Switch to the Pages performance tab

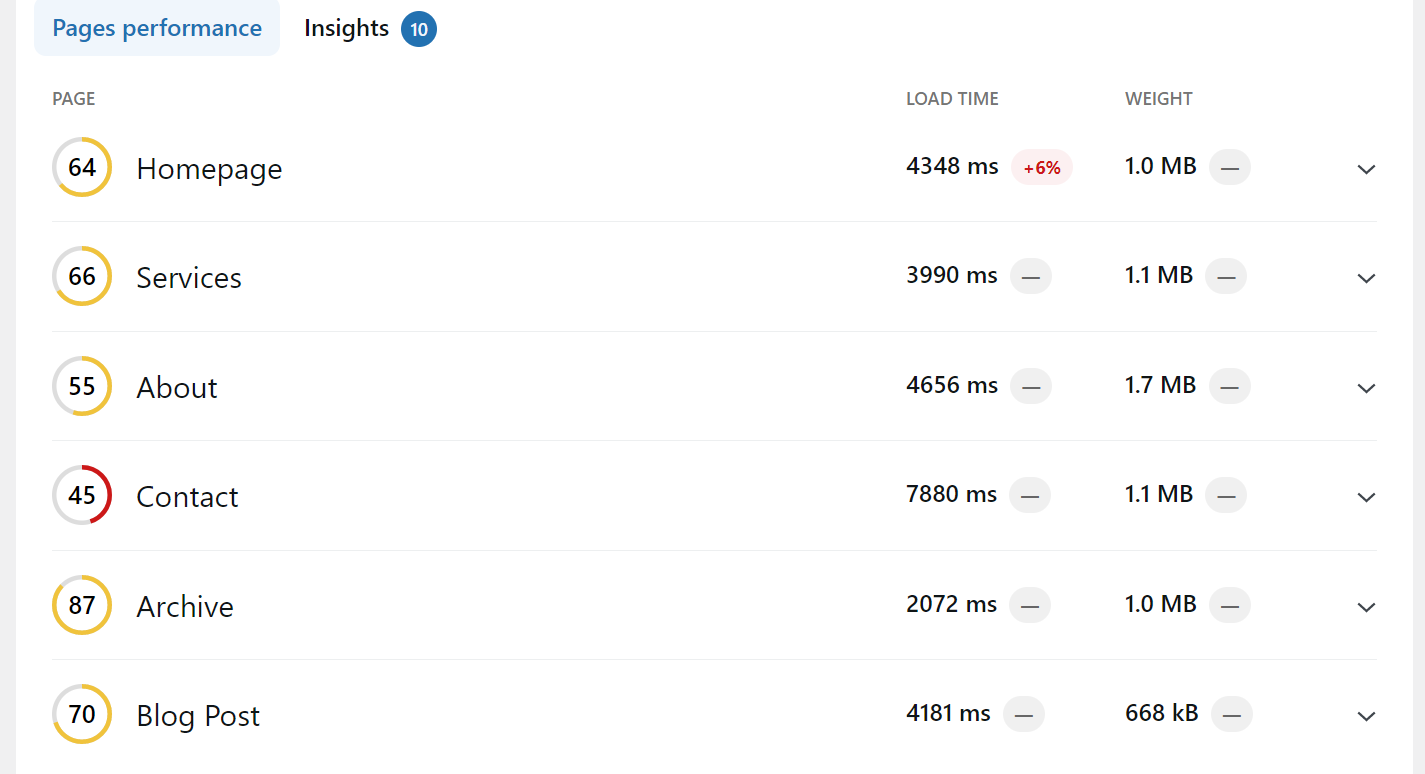click(157, 28)
